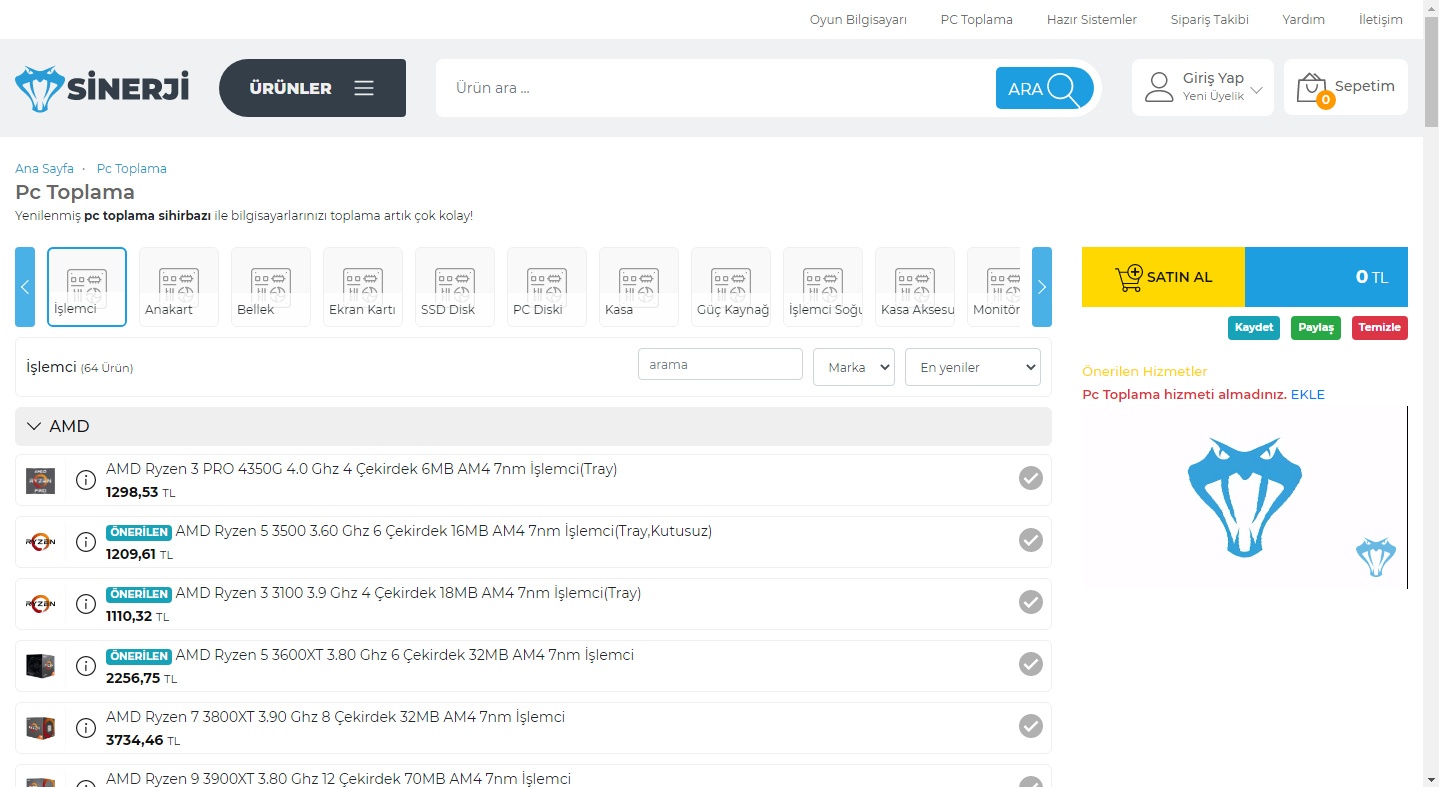
Task: Select the SSD Disk category tab
Action: [x=455, y=287]
